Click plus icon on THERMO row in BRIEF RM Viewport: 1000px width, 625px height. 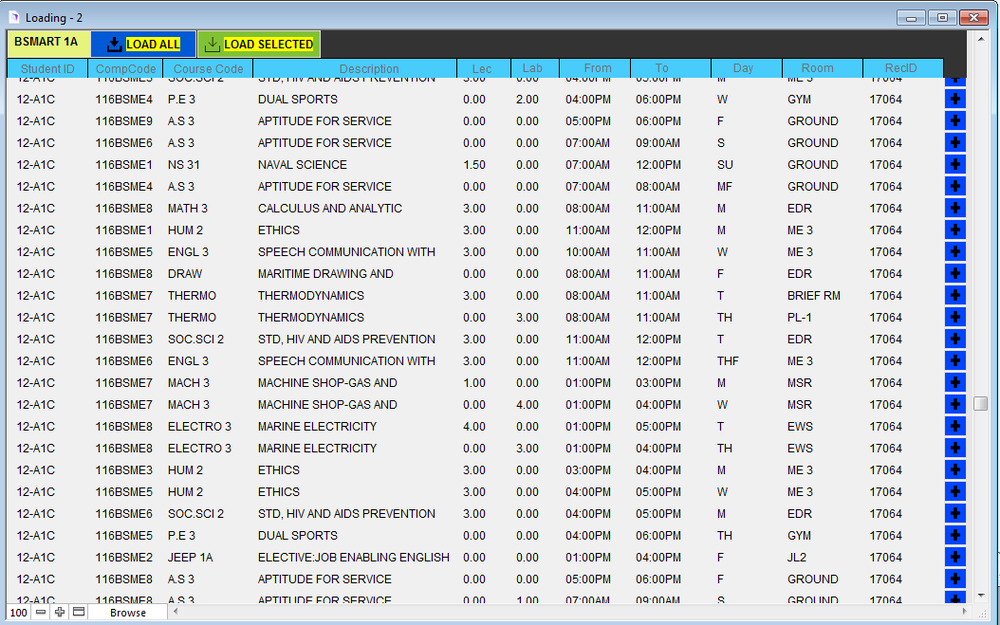(x=955, y=296)
